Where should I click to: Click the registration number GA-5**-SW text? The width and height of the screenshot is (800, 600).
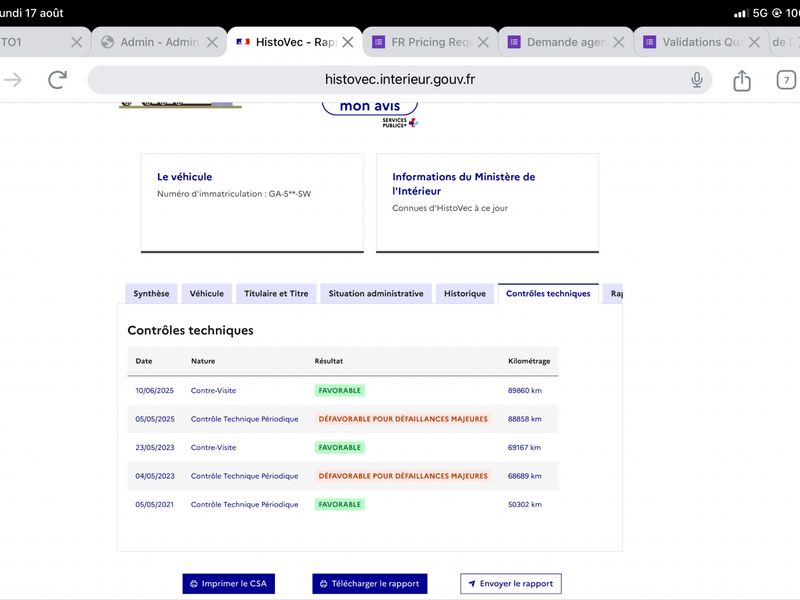click(290, 194)
